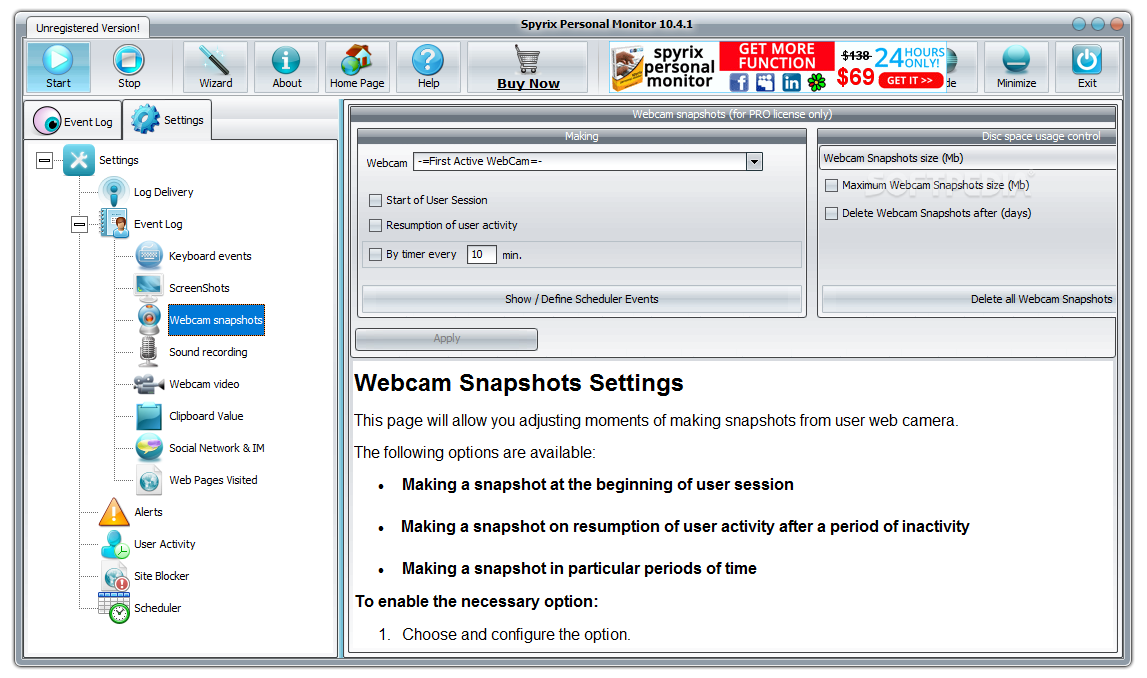Click the User Activity person icon
The height and width of the screenshot is (678, 1147).
point(115,544)
